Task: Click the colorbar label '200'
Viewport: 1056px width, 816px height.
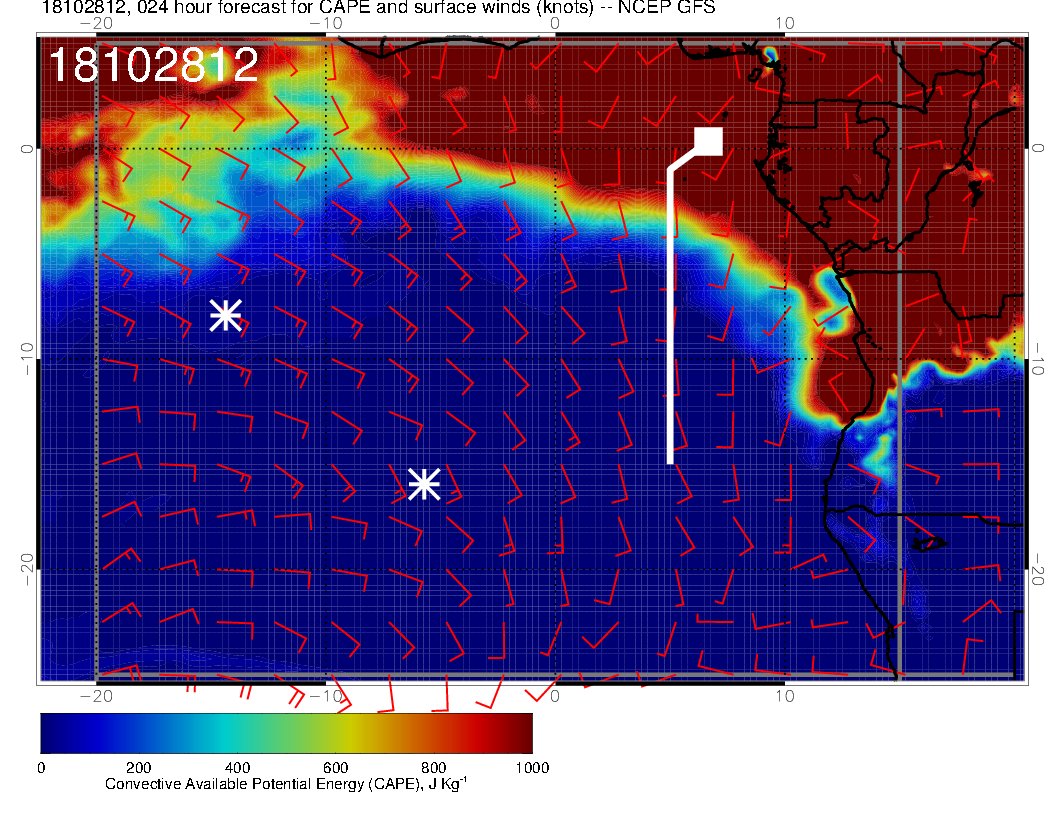Action: point(139,768)
